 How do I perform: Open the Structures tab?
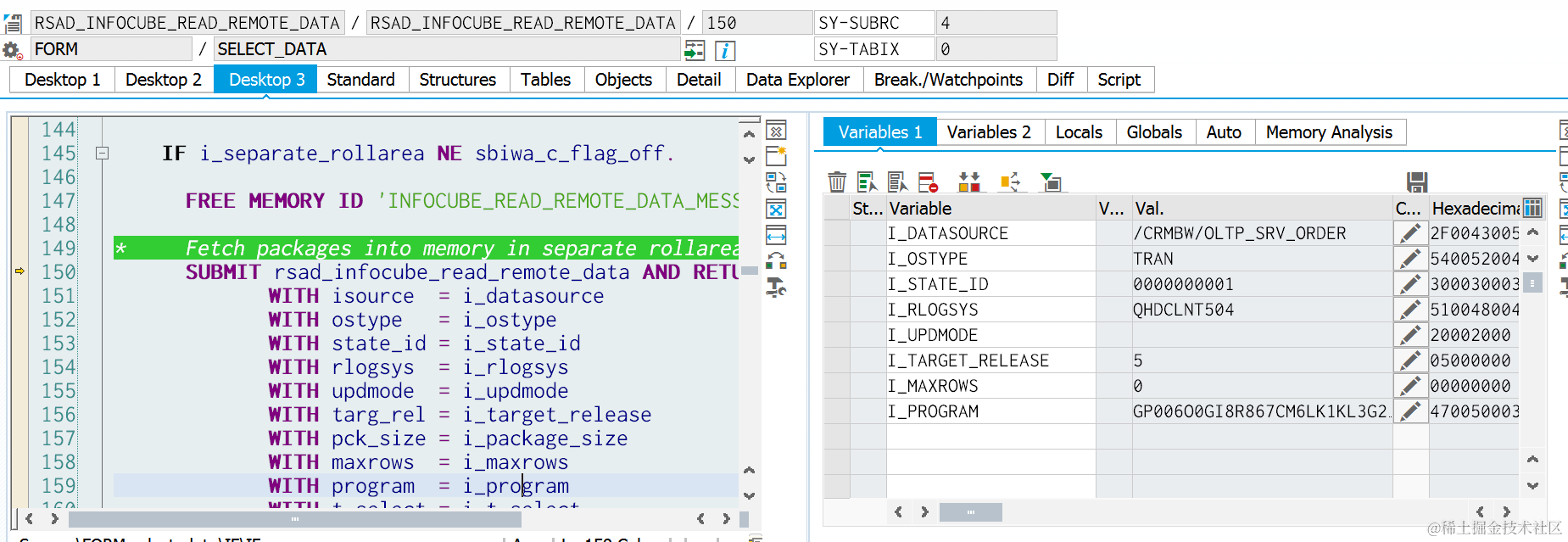coord(458,80)
